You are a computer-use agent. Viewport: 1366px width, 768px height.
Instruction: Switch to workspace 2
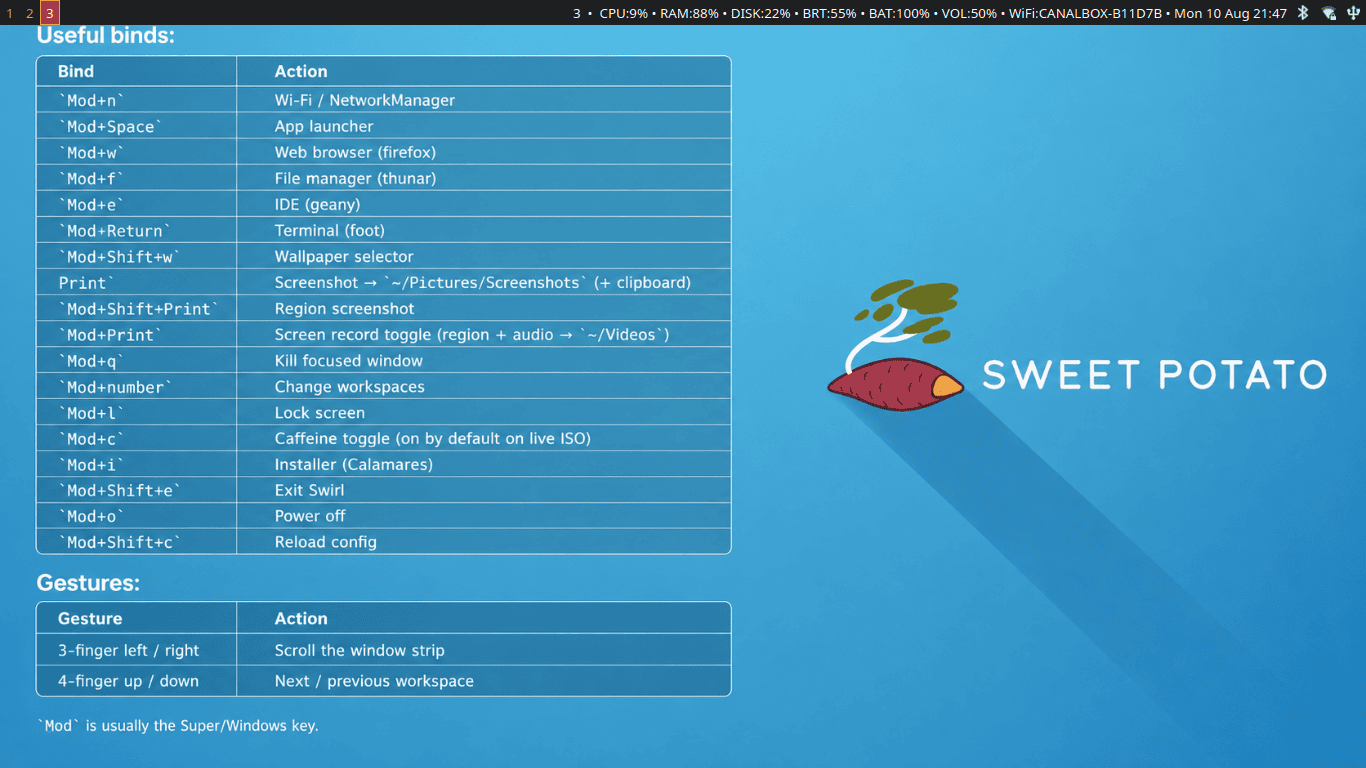(x=30, y=13)
